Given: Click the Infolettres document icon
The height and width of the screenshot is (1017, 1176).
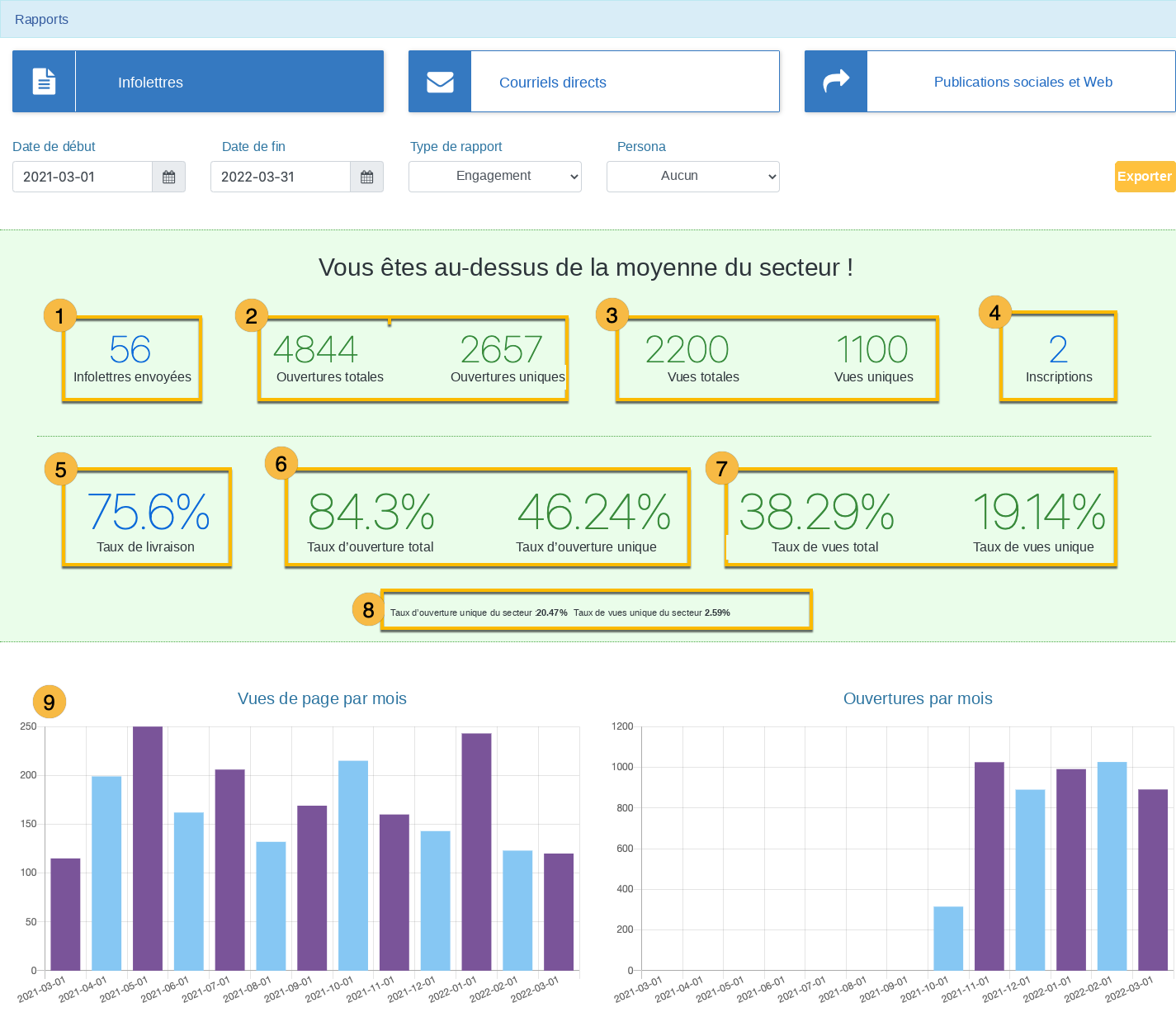Looking at the screenshot, I should [44, 82].
